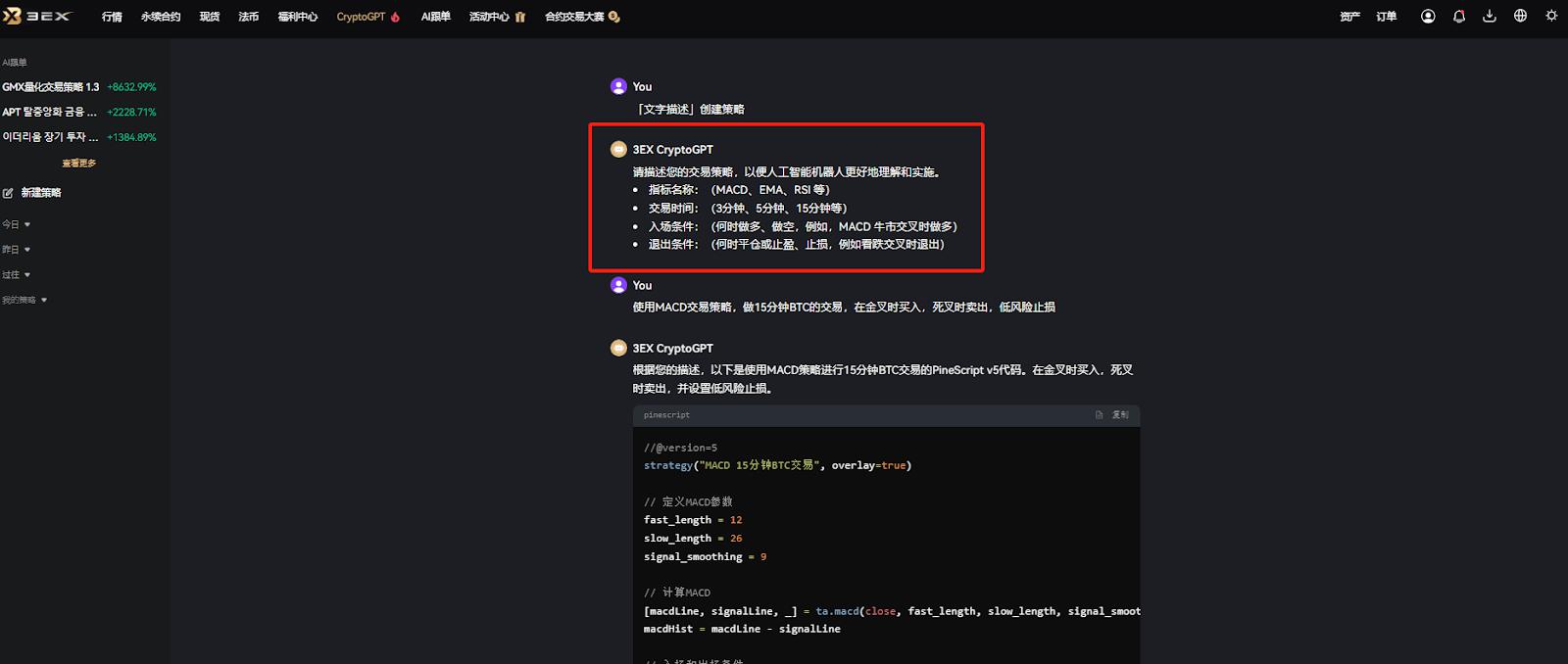Viewport: 1568px width, 664px height.
Task: Open the 永续合约 menu
Action: [x=161, y=17]
